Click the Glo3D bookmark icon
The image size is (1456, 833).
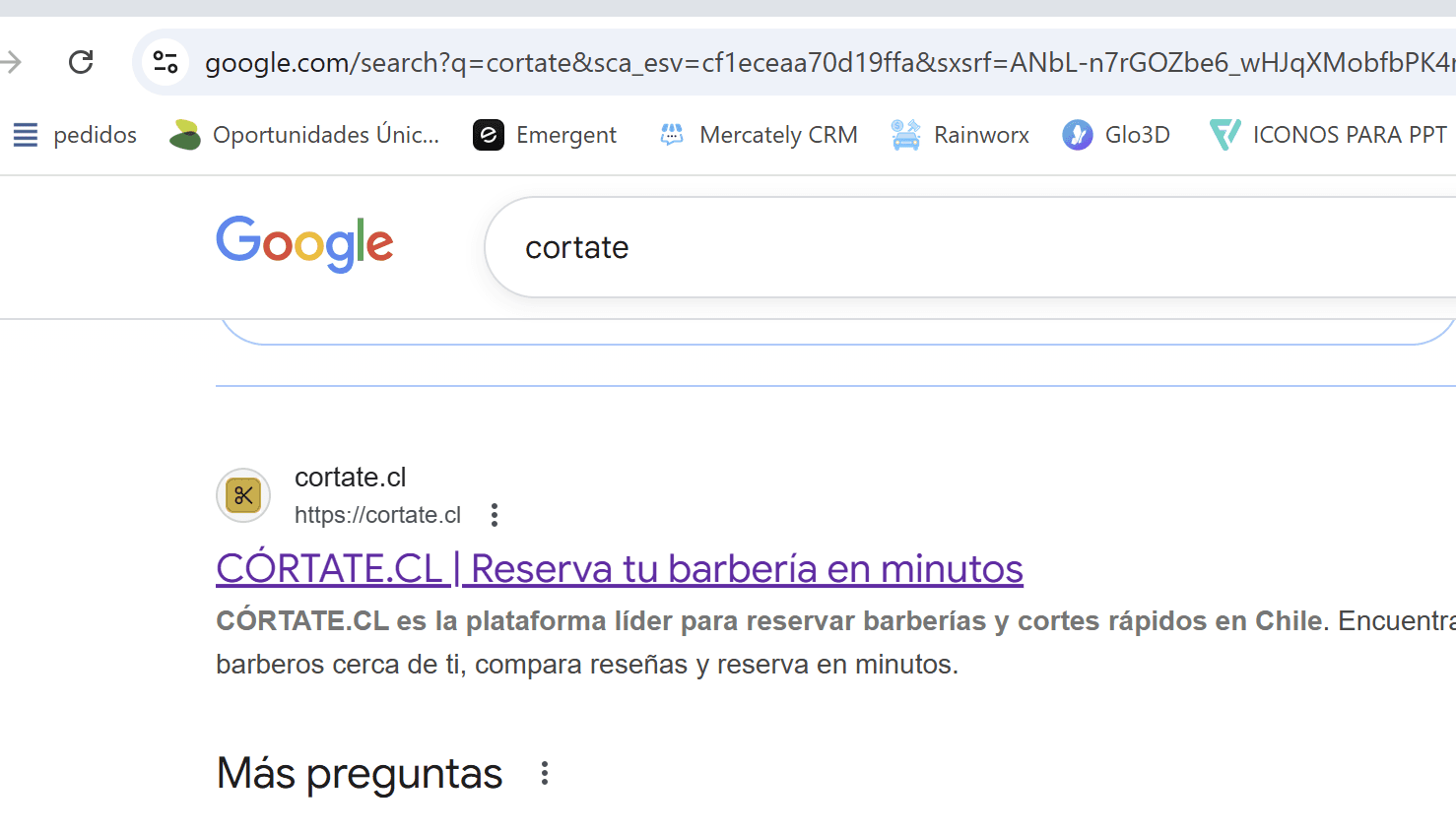pos(1075,135)
